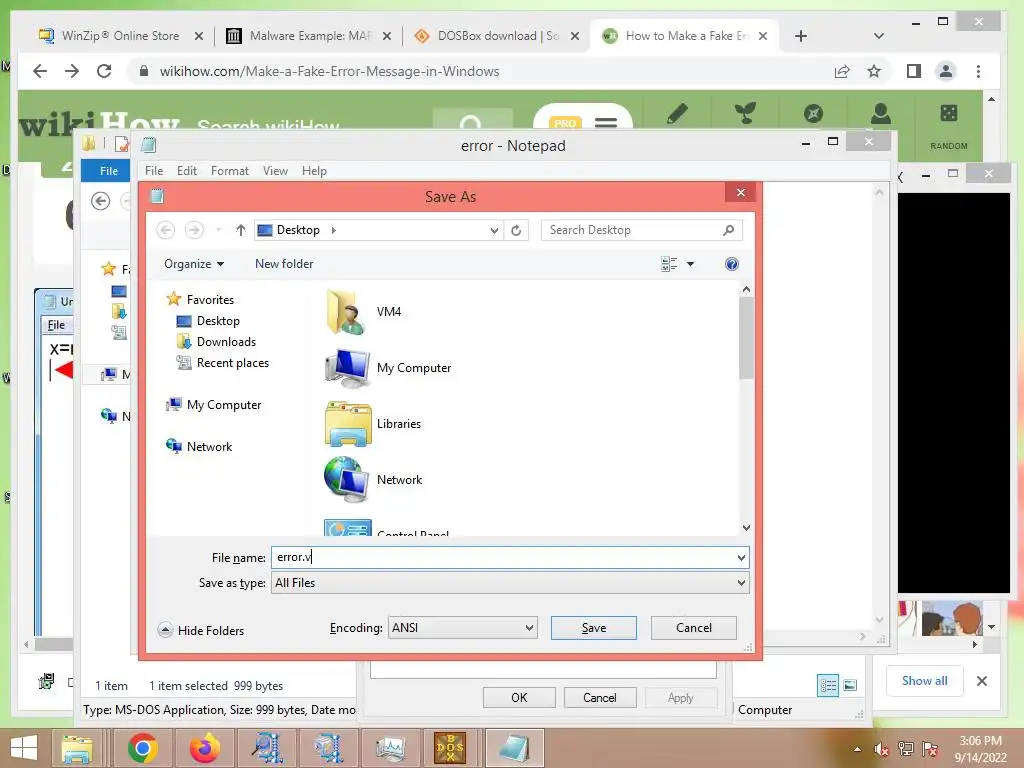
Task: Open the address bar previous locations dropdown
Action: pyautogui.click(x=494, y=230)
